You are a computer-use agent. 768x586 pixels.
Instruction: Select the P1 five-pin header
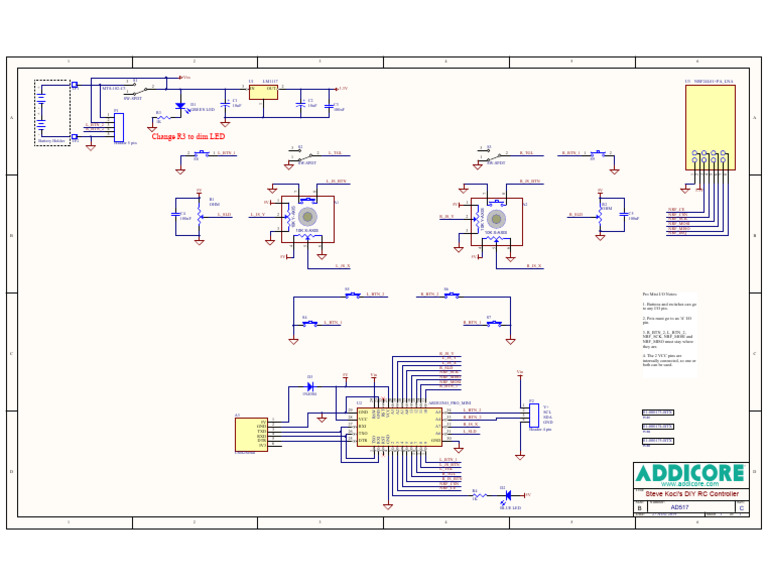(119, 127)
